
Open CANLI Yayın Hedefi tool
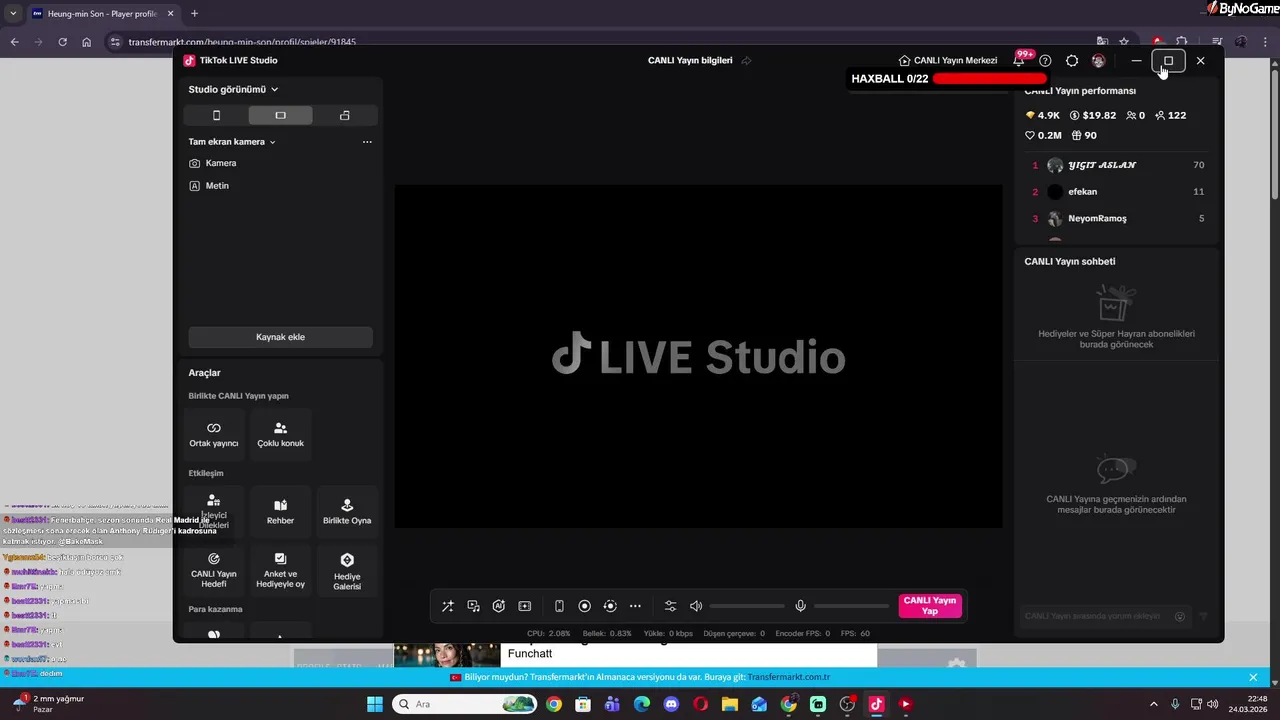[214, 570]
